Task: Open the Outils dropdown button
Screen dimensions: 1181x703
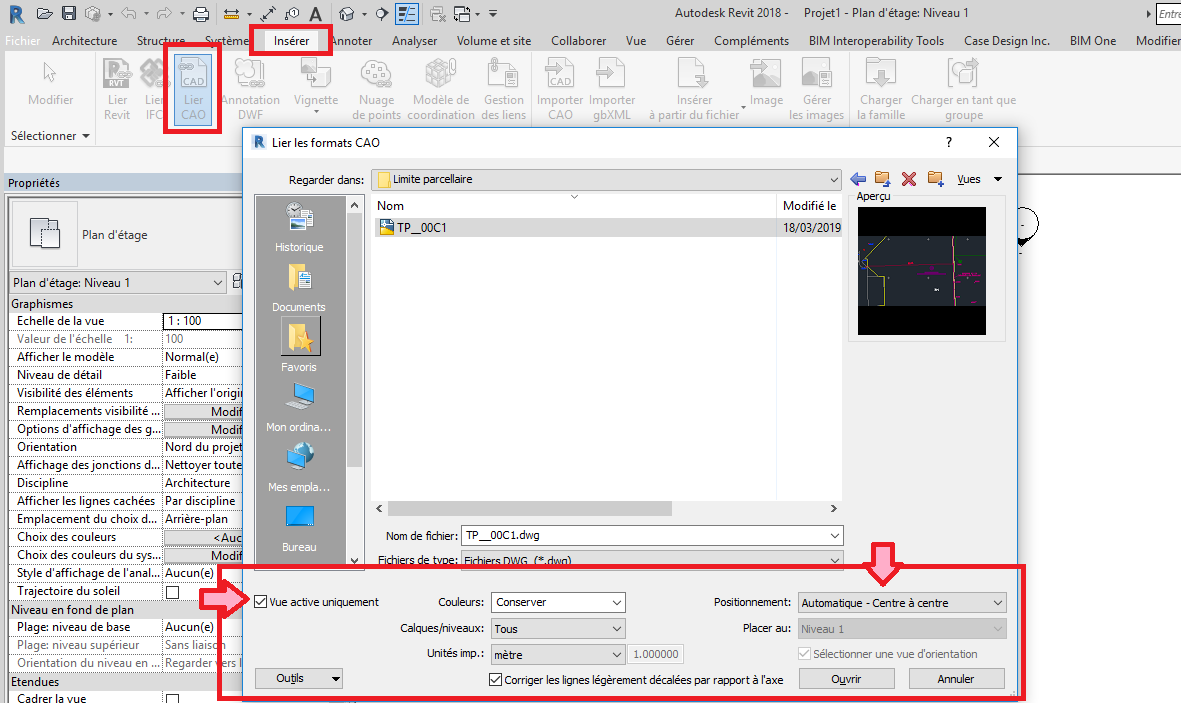Action: (298, 679)
